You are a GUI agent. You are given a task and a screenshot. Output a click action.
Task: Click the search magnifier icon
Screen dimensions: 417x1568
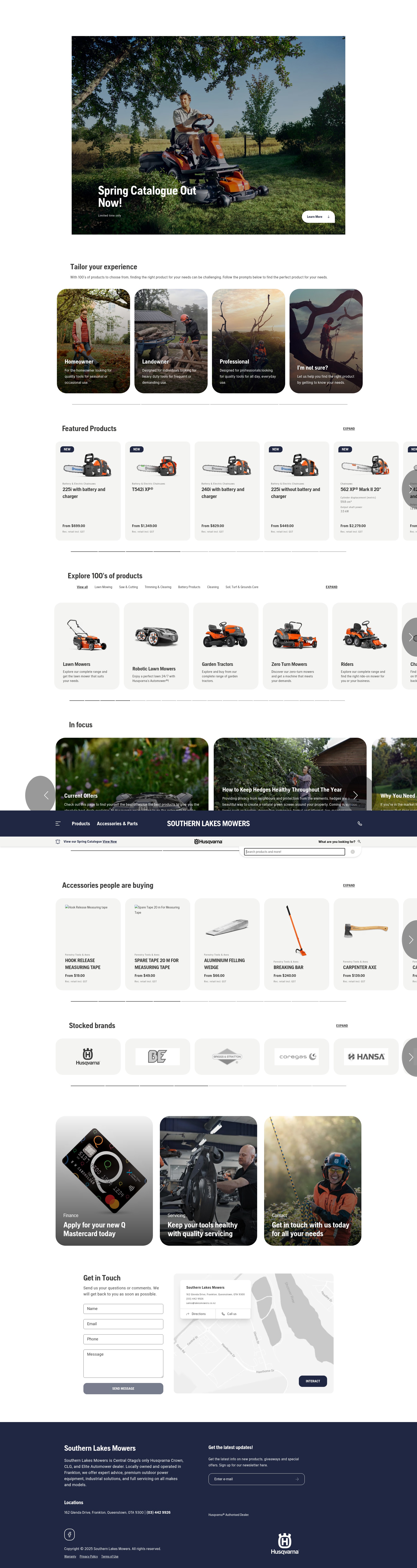point(359,842)
